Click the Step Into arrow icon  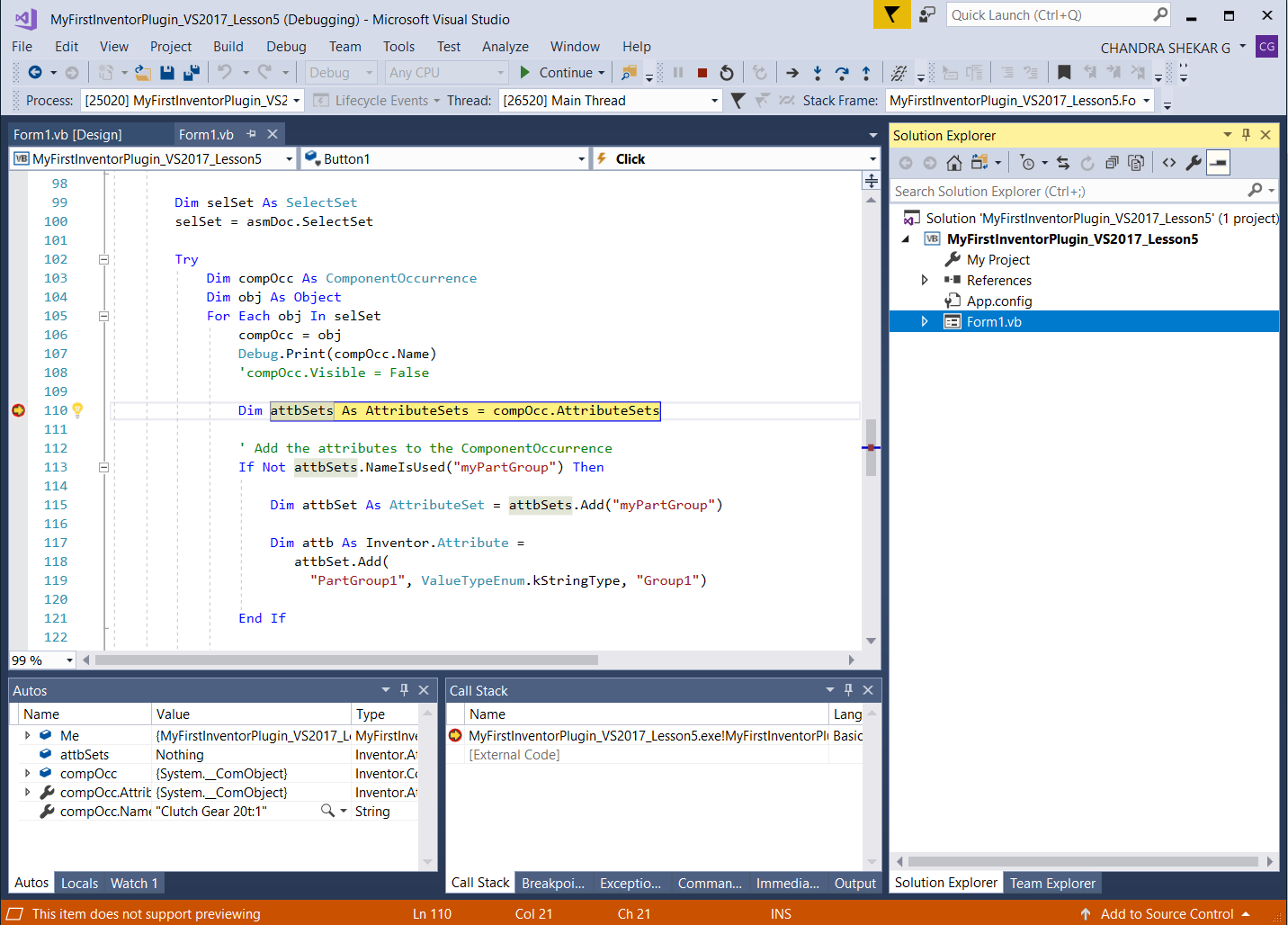(x=817, y=73)
